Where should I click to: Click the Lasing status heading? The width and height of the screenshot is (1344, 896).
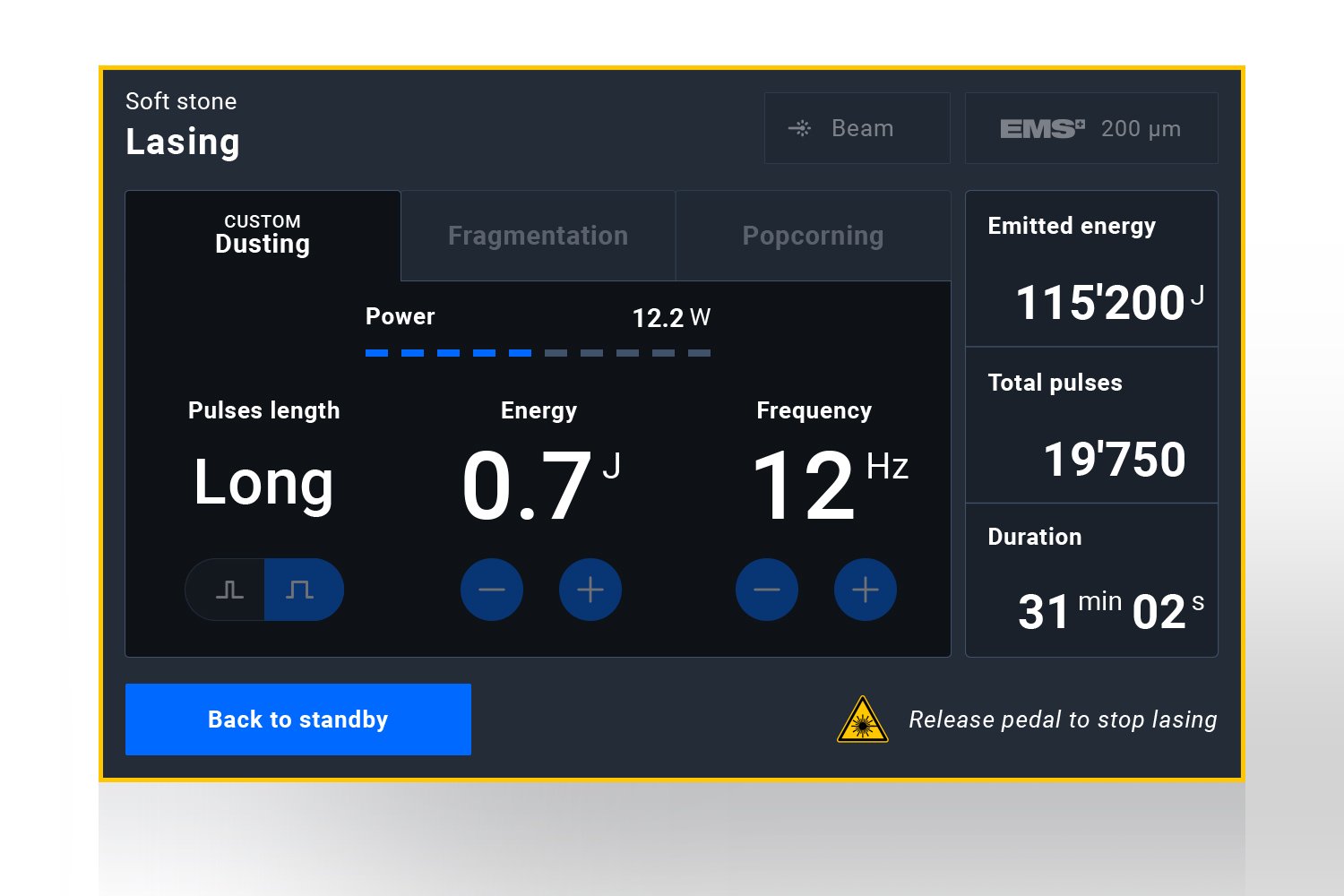pyautogui.click(x=183, y=142)
